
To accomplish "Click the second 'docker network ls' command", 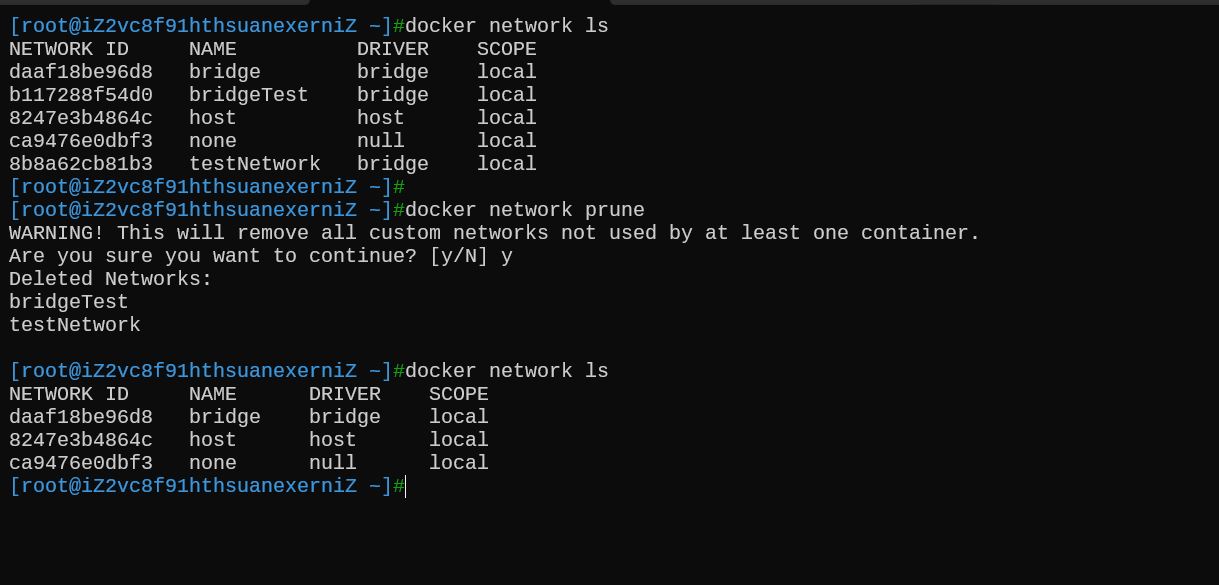I will pos(507,371).
